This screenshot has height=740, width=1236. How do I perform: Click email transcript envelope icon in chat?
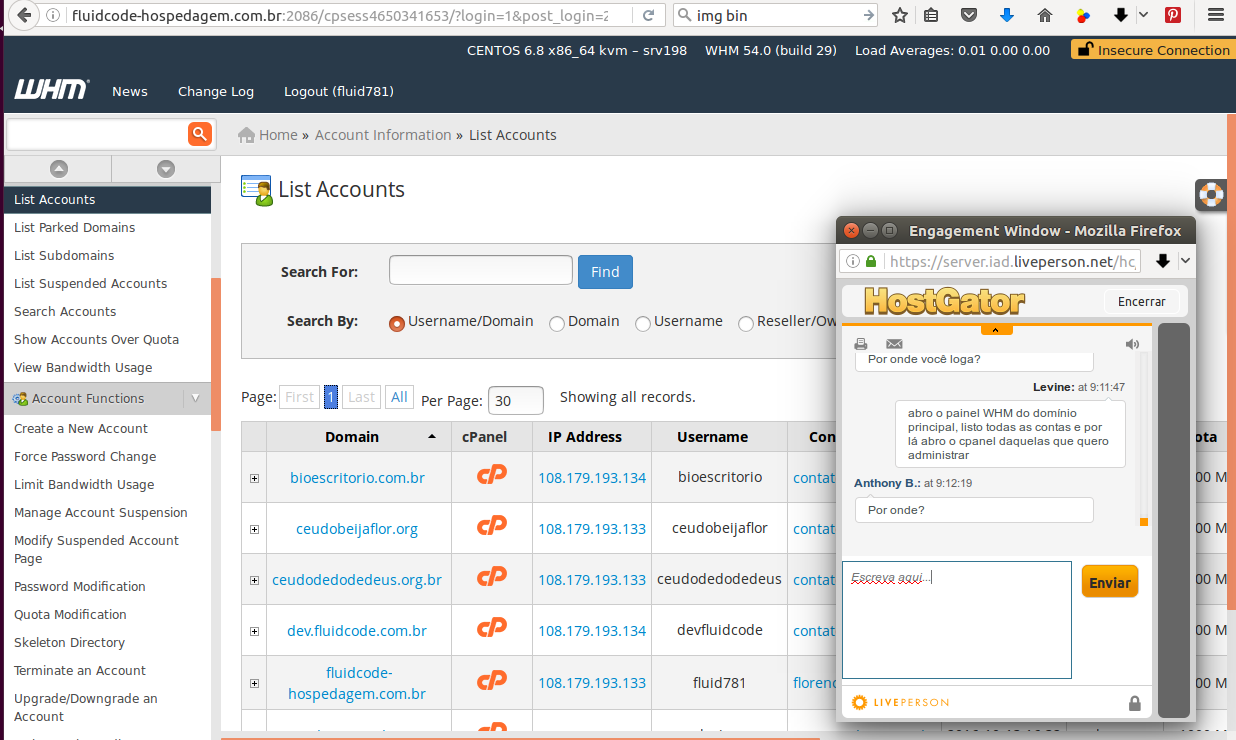point(894,344)
